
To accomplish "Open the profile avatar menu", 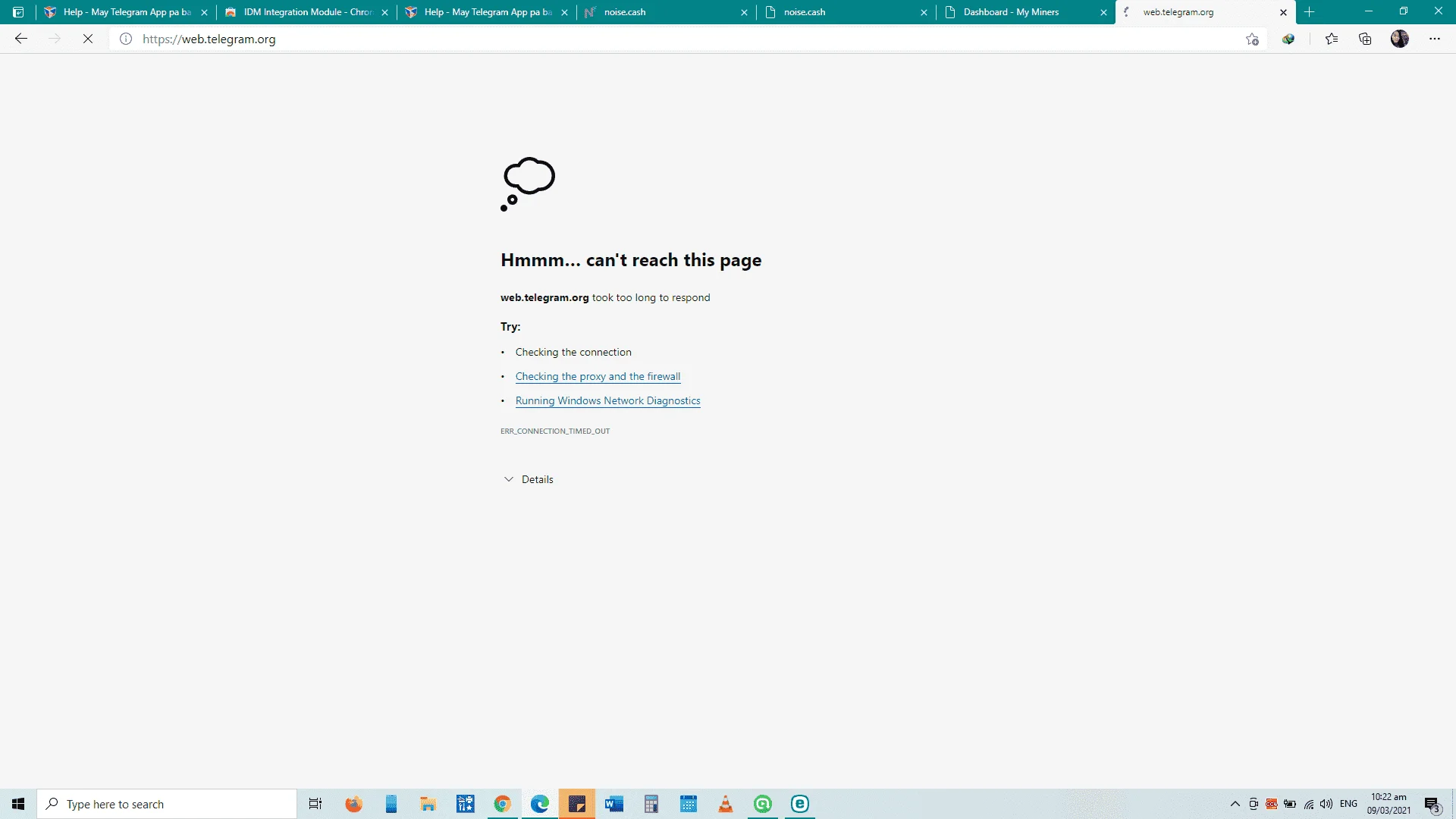I will pos(1400,39).
